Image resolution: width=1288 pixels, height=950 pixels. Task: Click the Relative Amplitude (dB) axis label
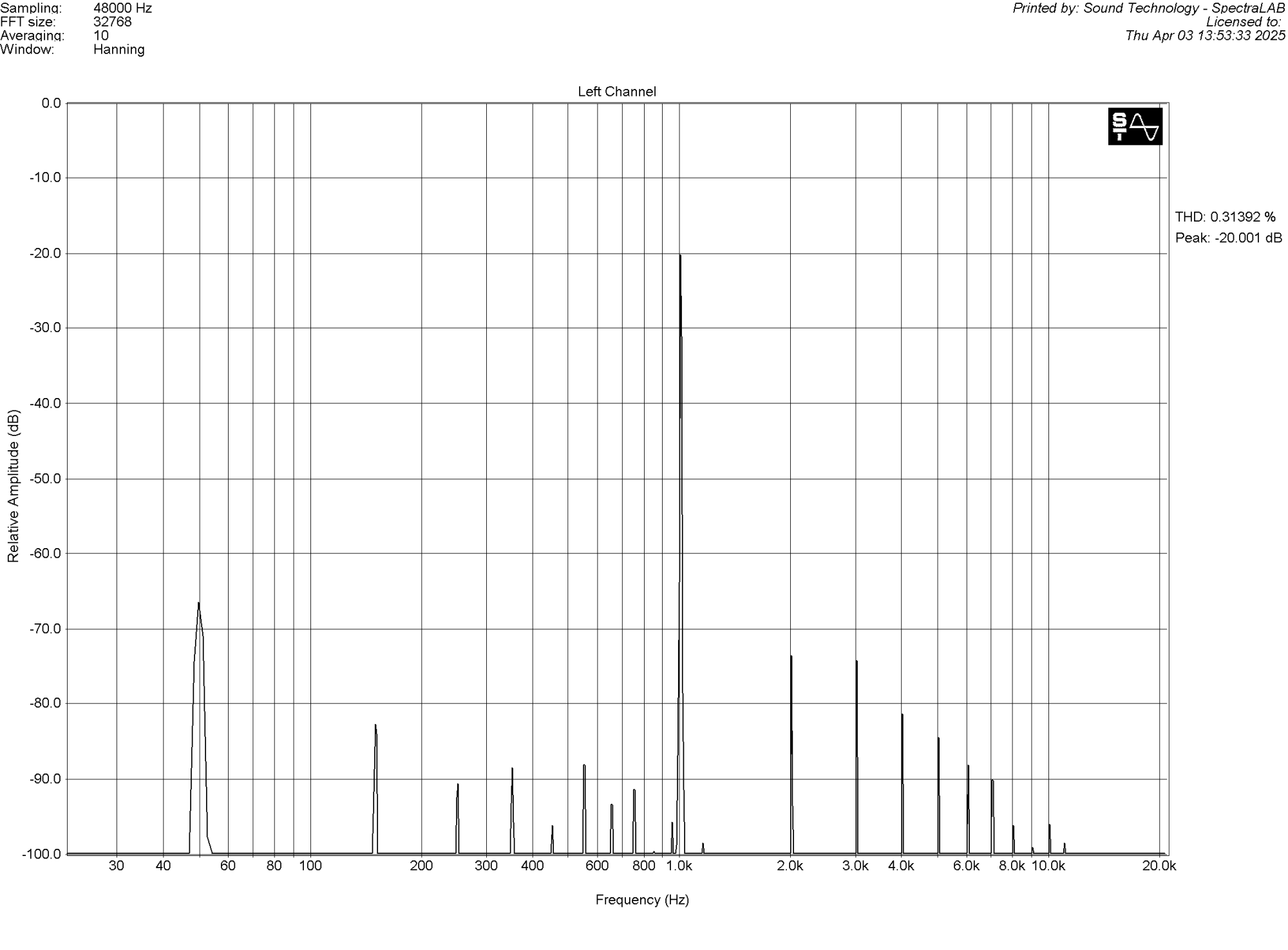click(14, 486)
